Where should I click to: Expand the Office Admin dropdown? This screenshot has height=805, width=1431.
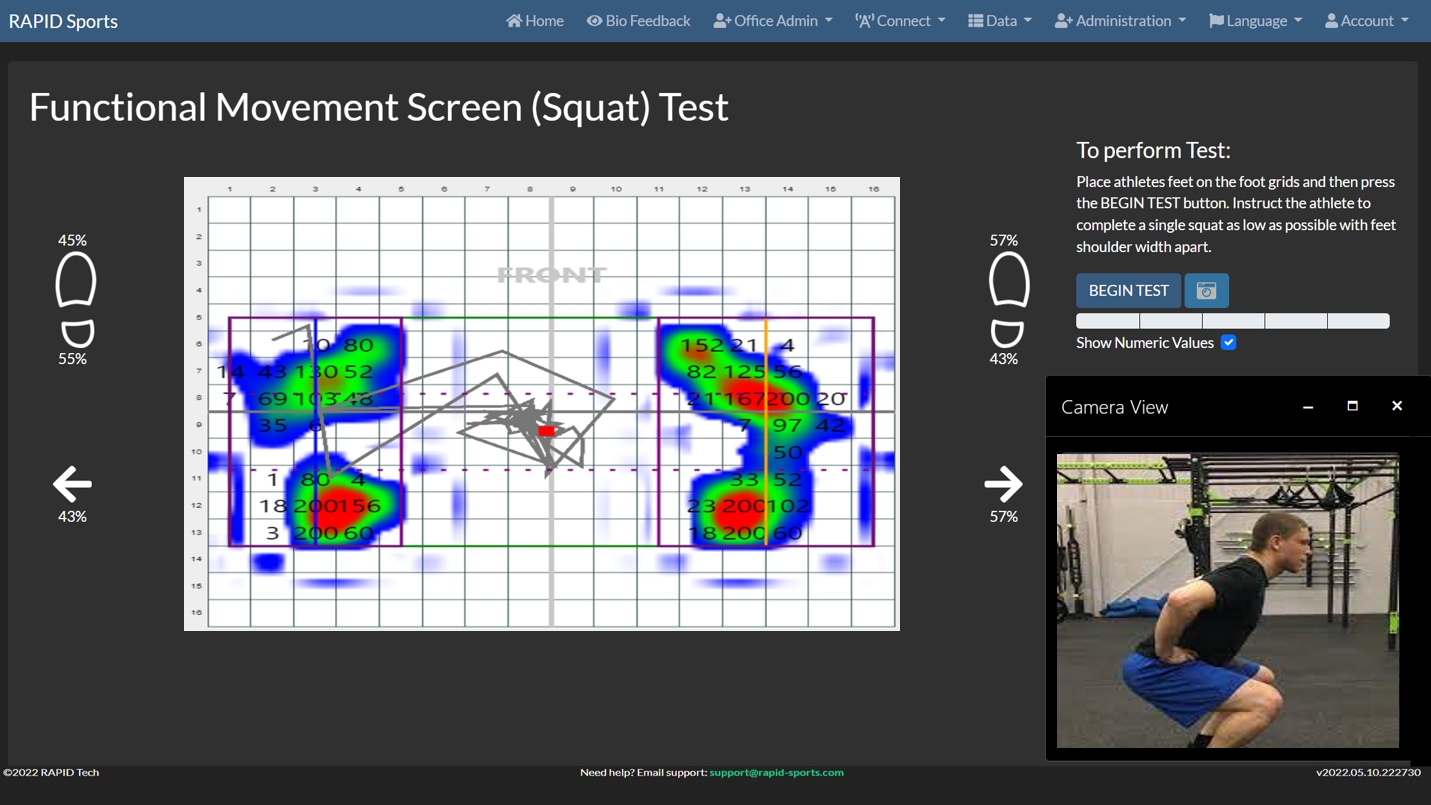pos(773,21)
